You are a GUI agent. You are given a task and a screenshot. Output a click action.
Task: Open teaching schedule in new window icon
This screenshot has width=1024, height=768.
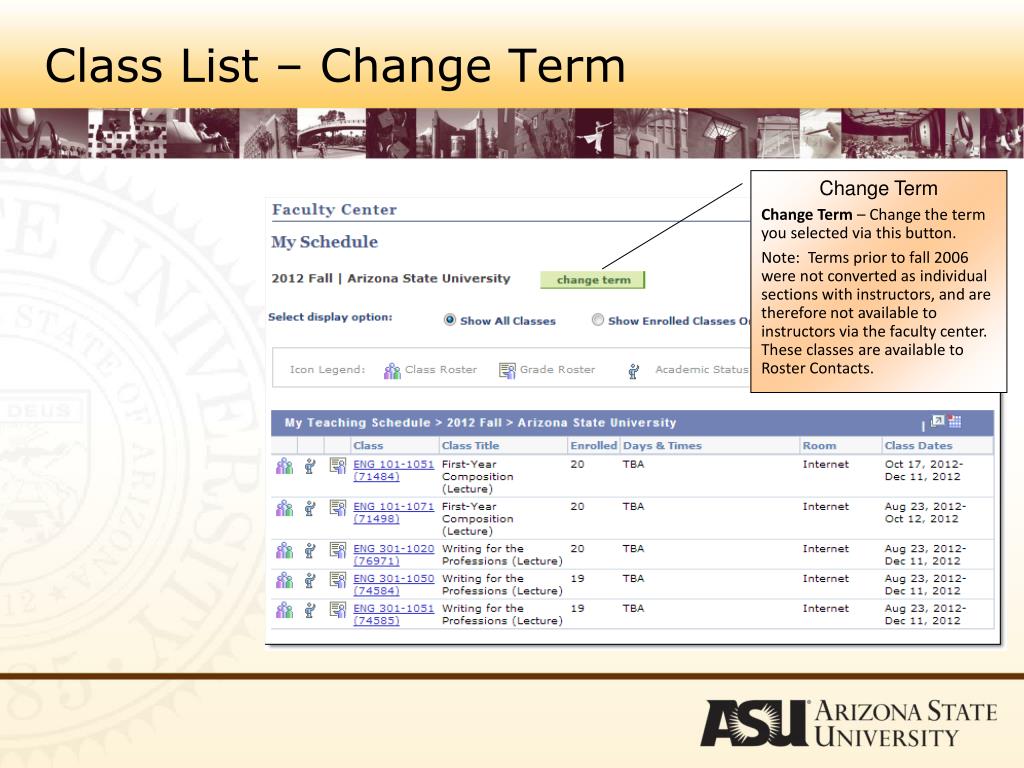click(938, 421)
